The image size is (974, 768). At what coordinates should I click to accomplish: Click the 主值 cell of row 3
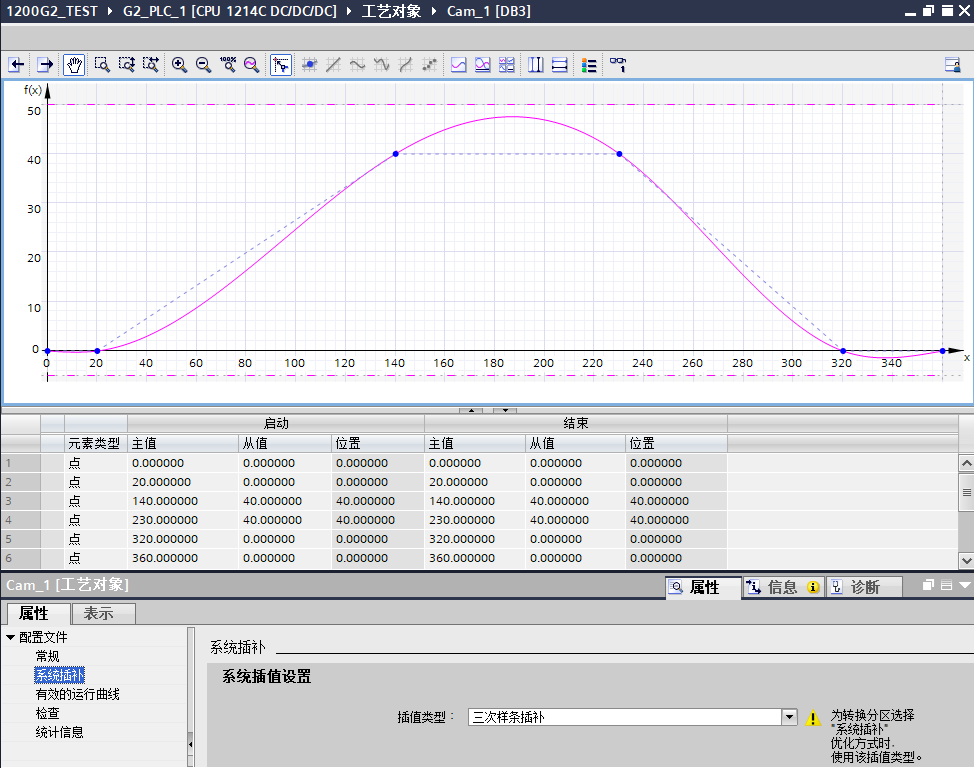point(165,501)
